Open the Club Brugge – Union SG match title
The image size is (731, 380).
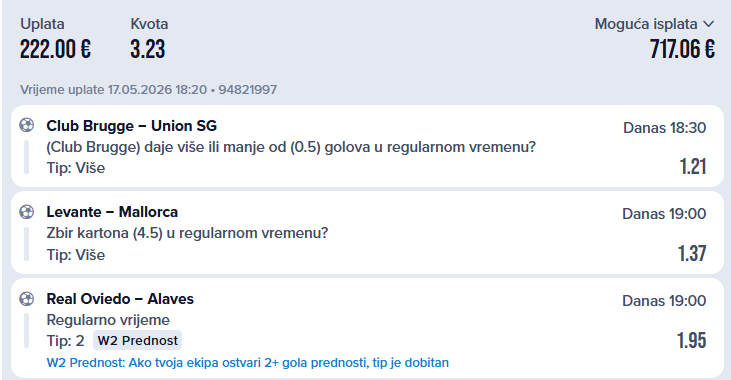pyautogui.click(x=131, y=126)
